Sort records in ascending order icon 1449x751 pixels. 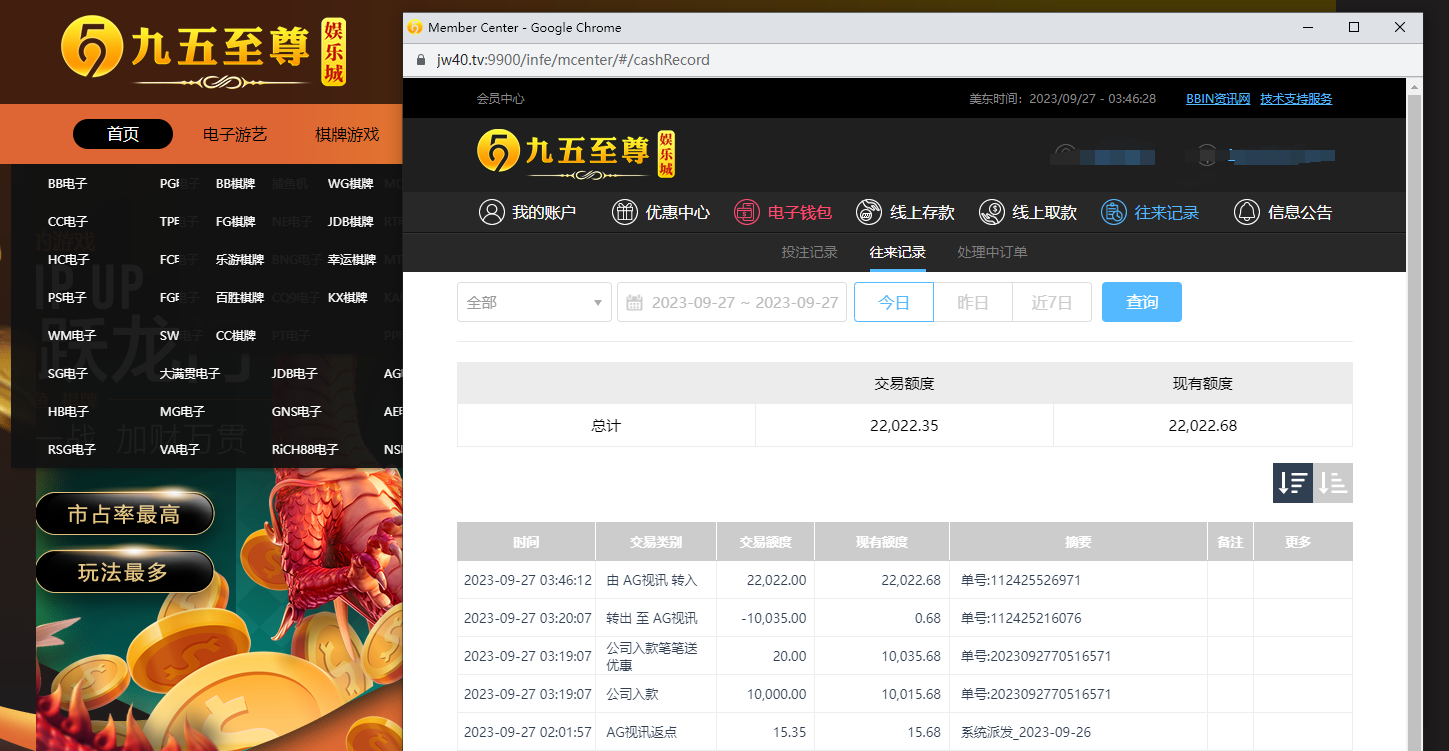point(1332,483)
